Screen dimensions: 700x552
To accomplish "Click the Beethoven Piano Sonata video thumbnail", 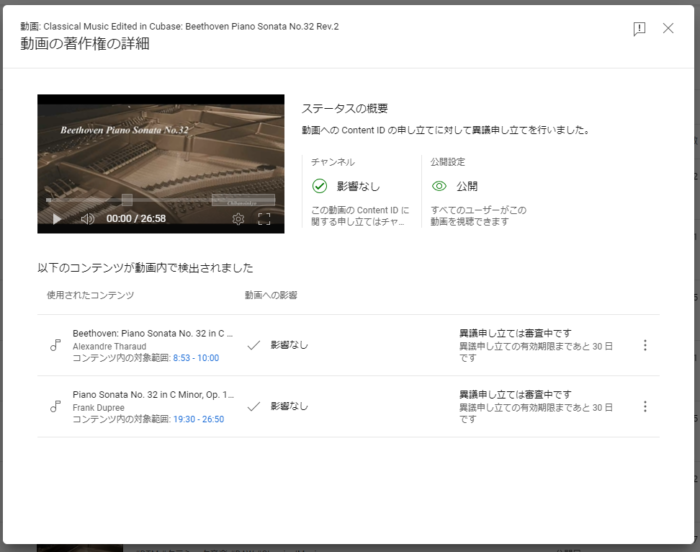I will click(160, 150).
